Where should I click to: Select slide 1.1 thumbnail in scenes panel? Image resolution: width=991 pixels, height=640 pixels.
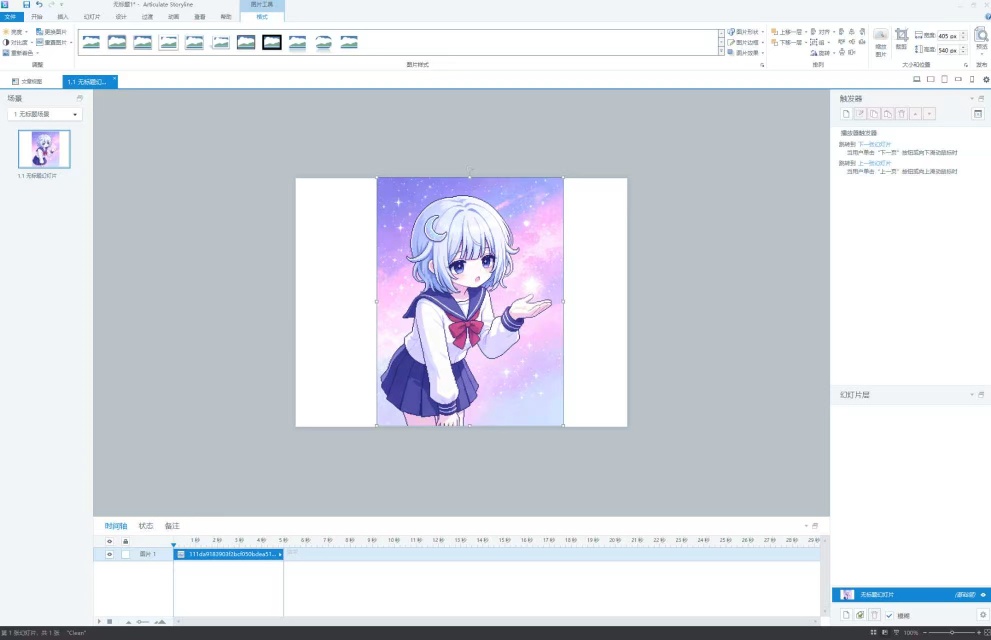click(x=44, y=149)
